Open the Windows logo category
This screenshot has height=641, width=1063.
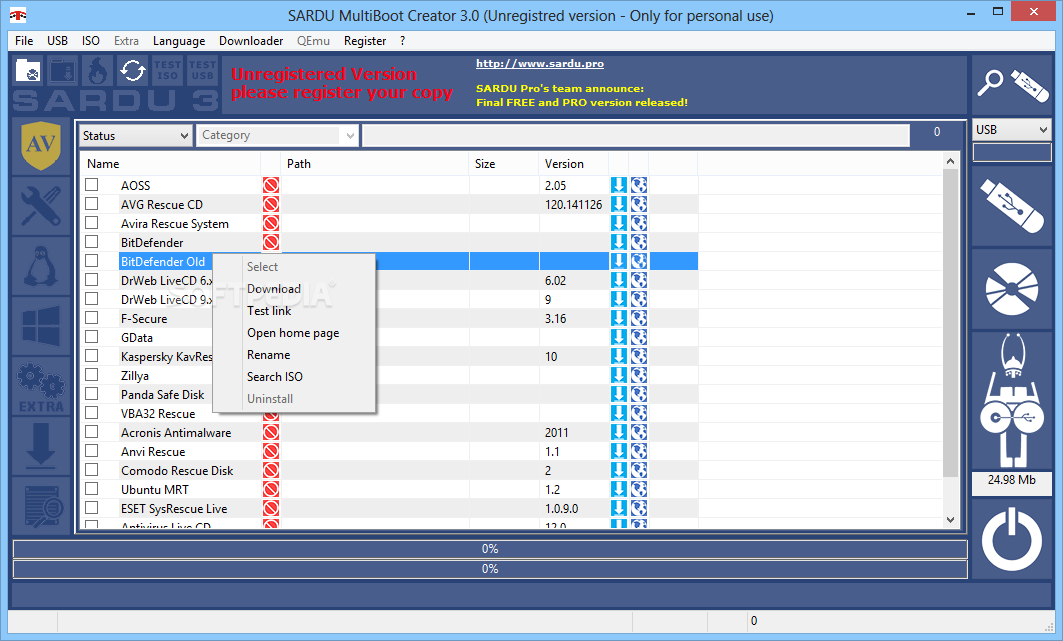[41, 325]
